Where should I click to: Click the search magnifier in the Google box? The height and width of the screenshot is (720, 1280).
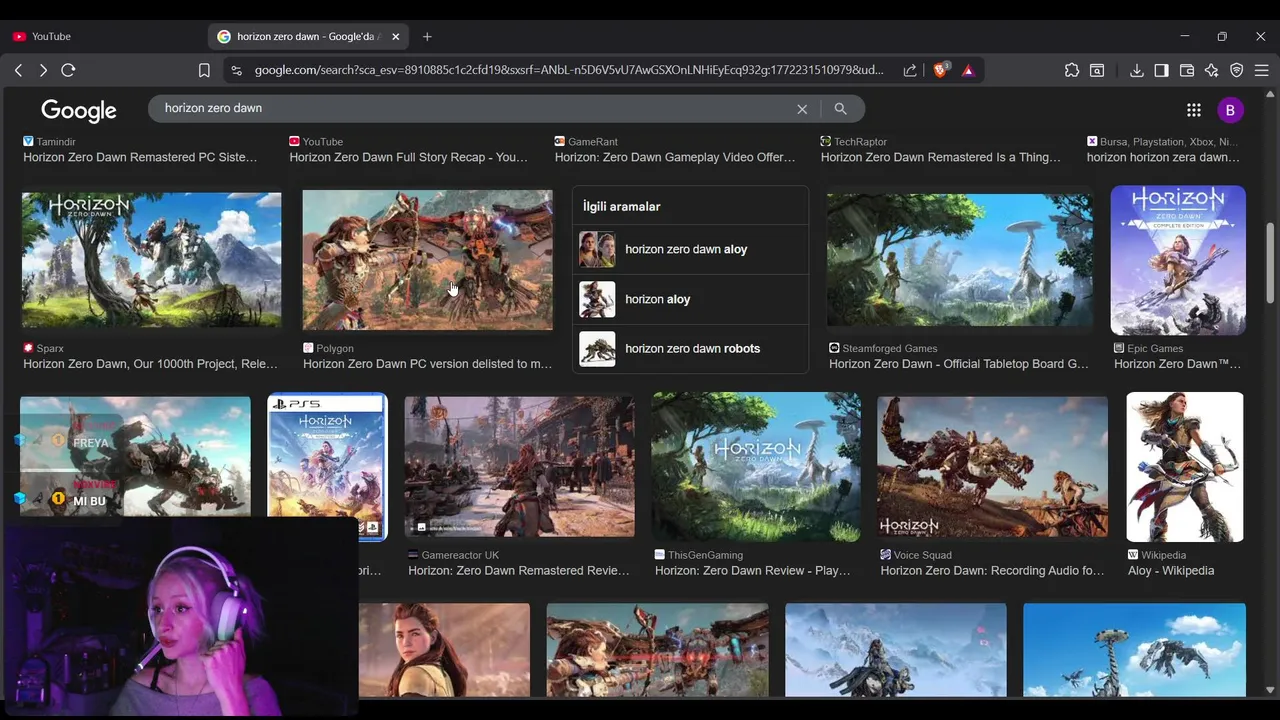(x=840, y=109)
